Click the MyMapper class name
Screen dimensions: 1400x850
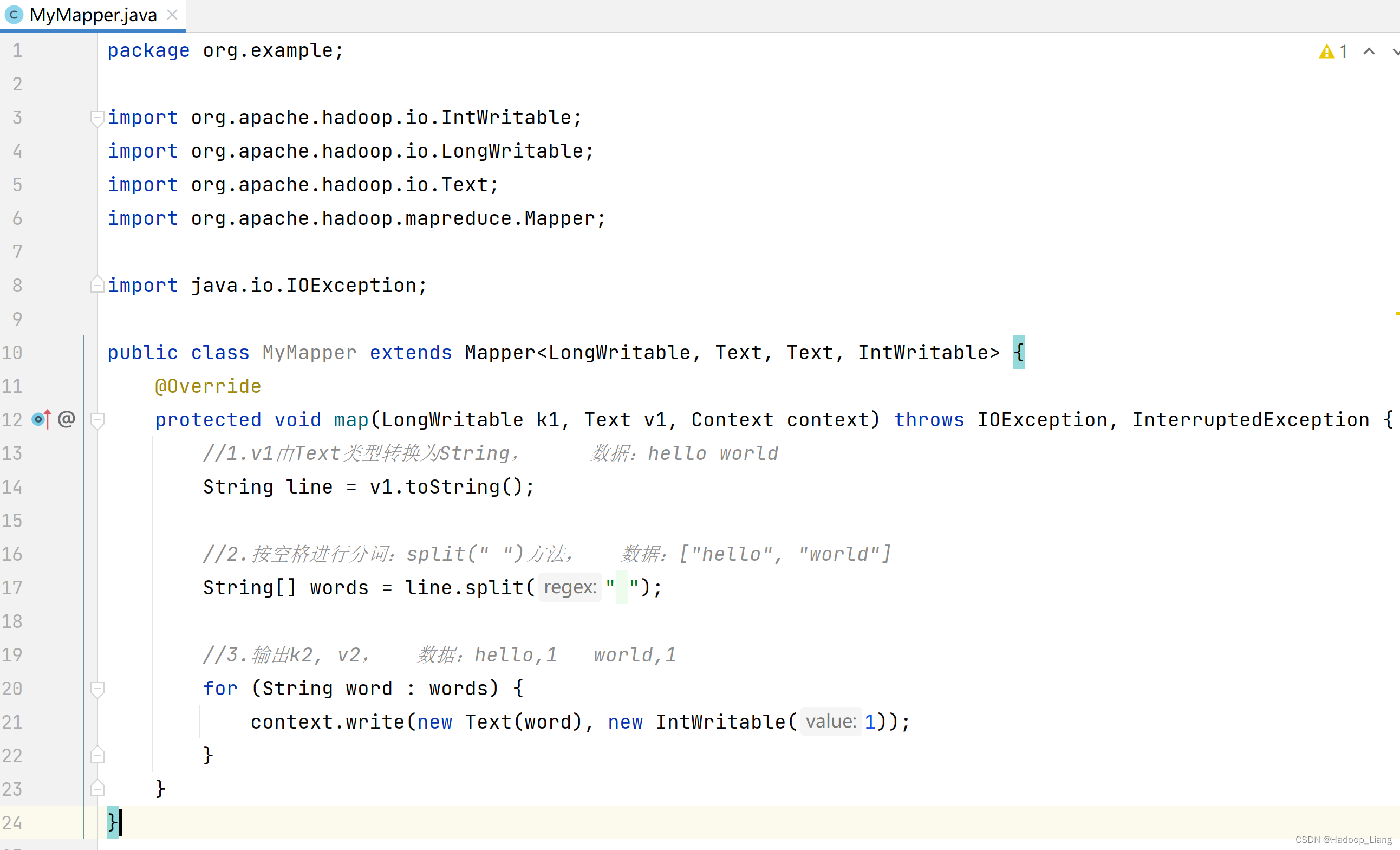click(309, 353)
